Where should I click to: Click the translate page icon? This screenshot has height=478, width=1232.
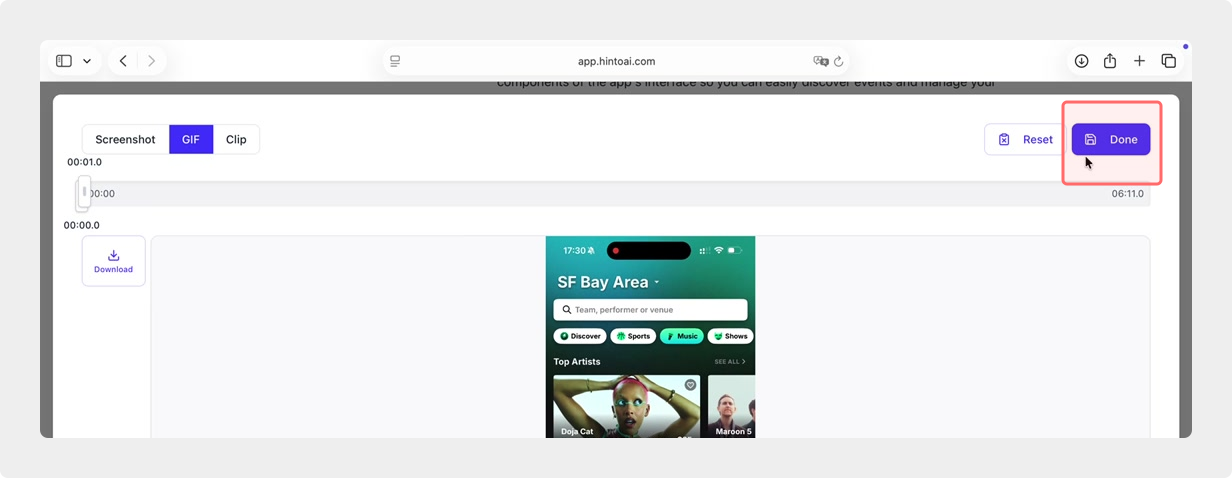click(x=820, y=61)
